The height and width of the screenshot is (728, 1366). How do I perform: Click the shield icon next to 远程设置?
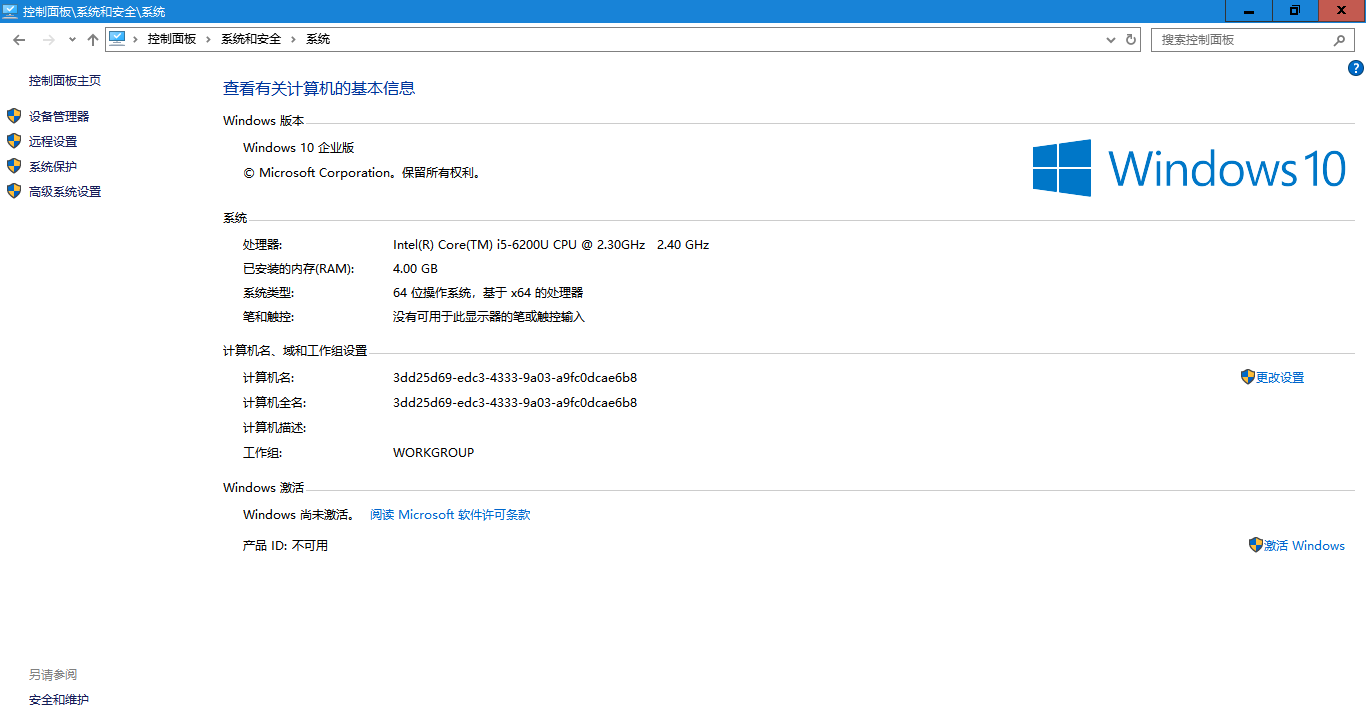[14, 141]
